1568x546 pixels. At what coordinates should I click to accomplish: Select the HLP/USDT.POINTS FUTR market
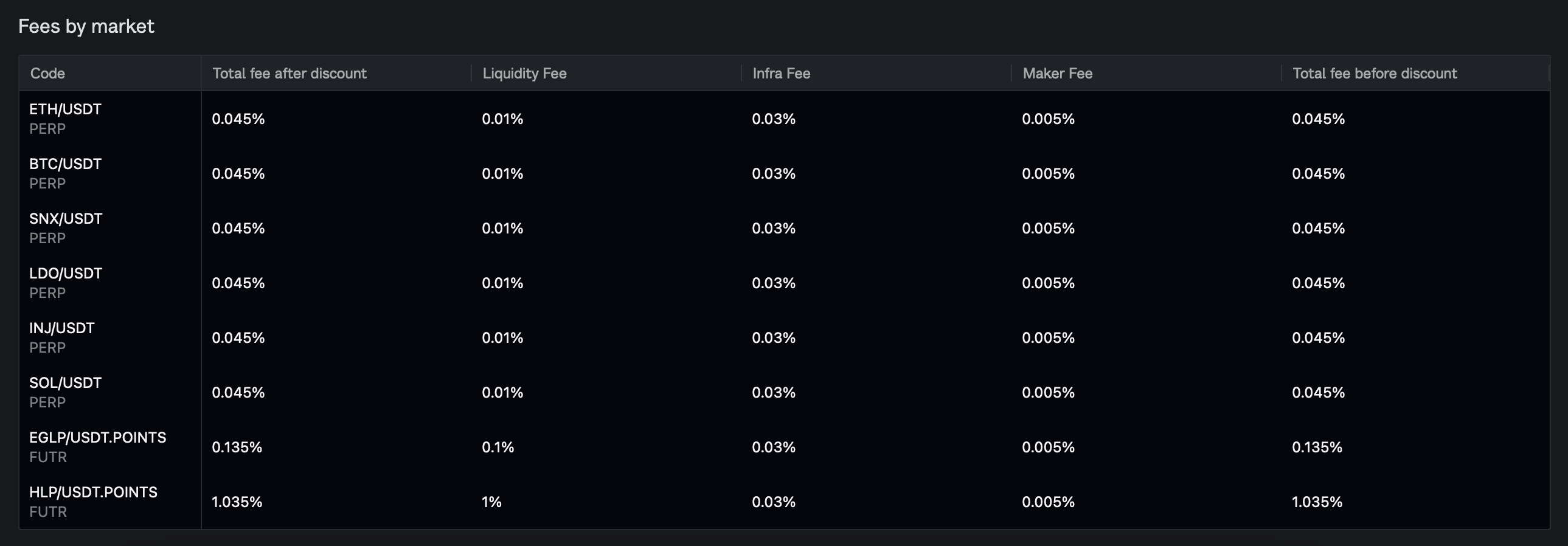[93, 502]
